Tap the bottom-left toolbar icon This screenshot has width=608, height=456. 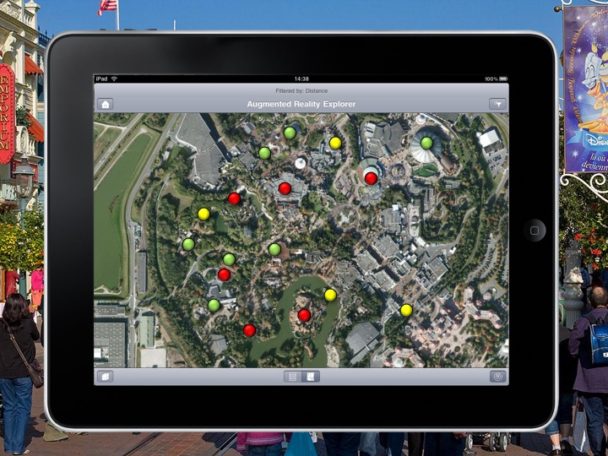pos(106,377)
